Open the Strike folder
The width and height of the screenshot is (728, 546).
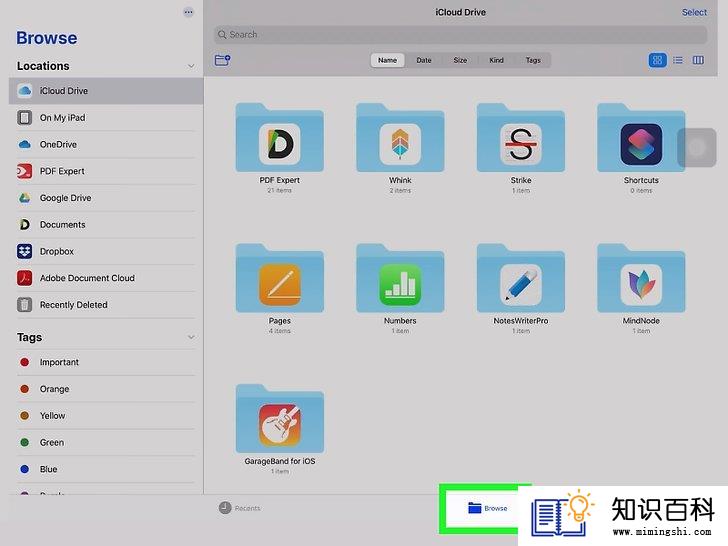click(521, 148)
